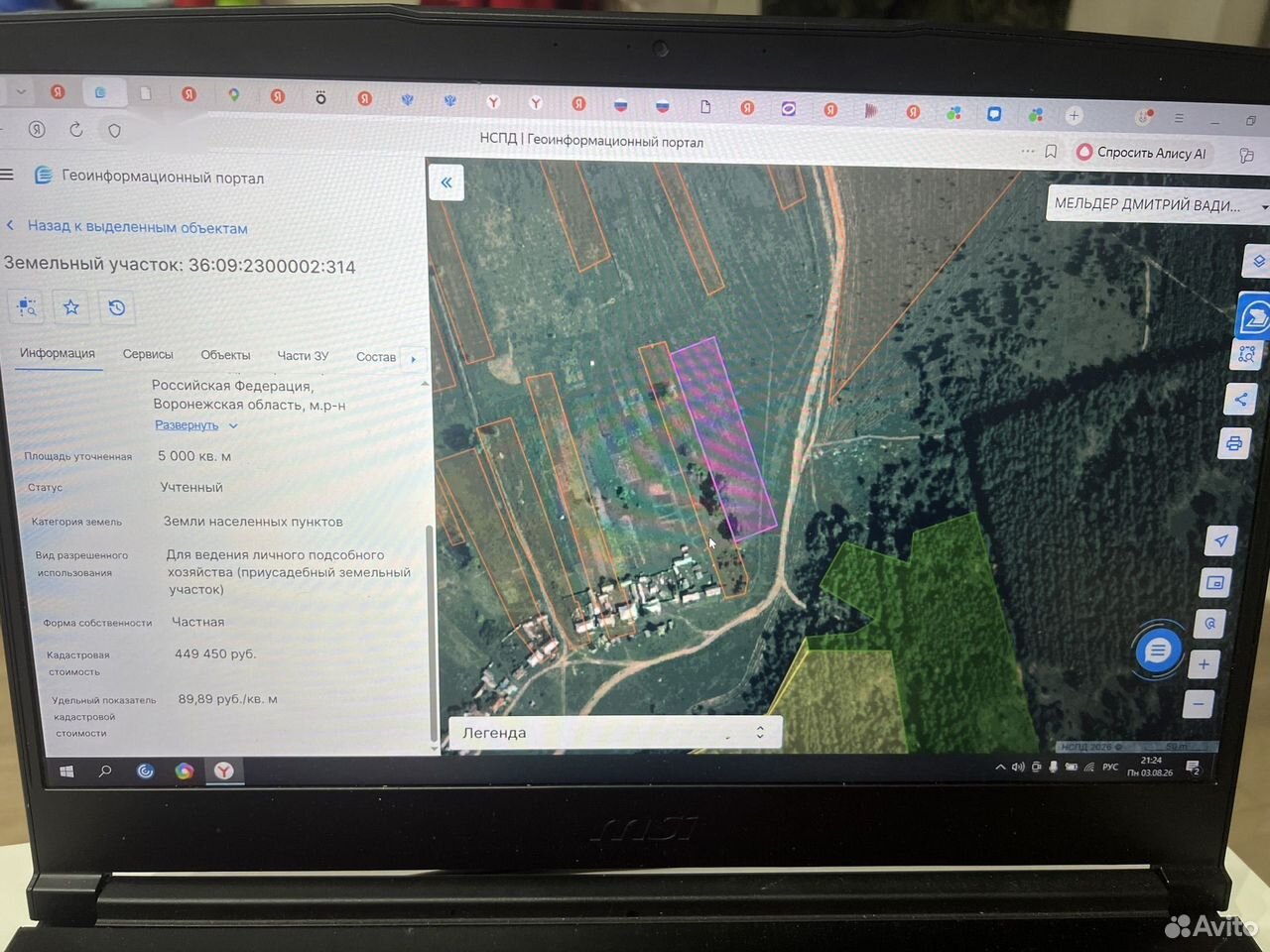Click the value 89,89 руб./кв. м
Image resolution: width=1270 pixels, height=952 pixels.
(228, 699)
